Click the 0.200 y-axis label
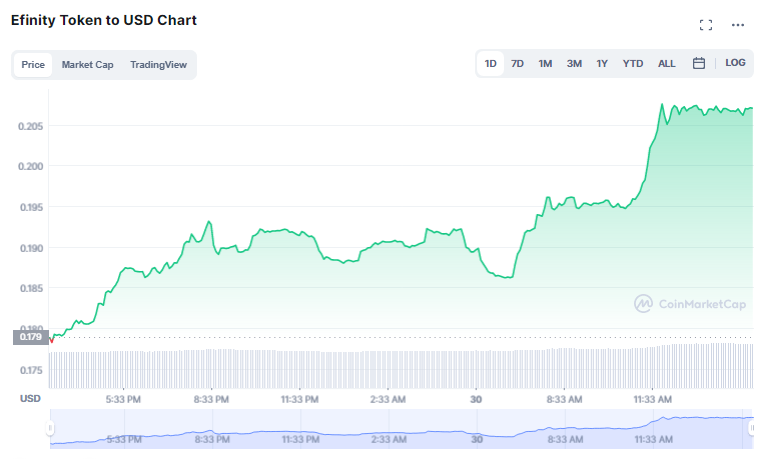Screen dimensions: 766x459 click(x=30, y=167)
